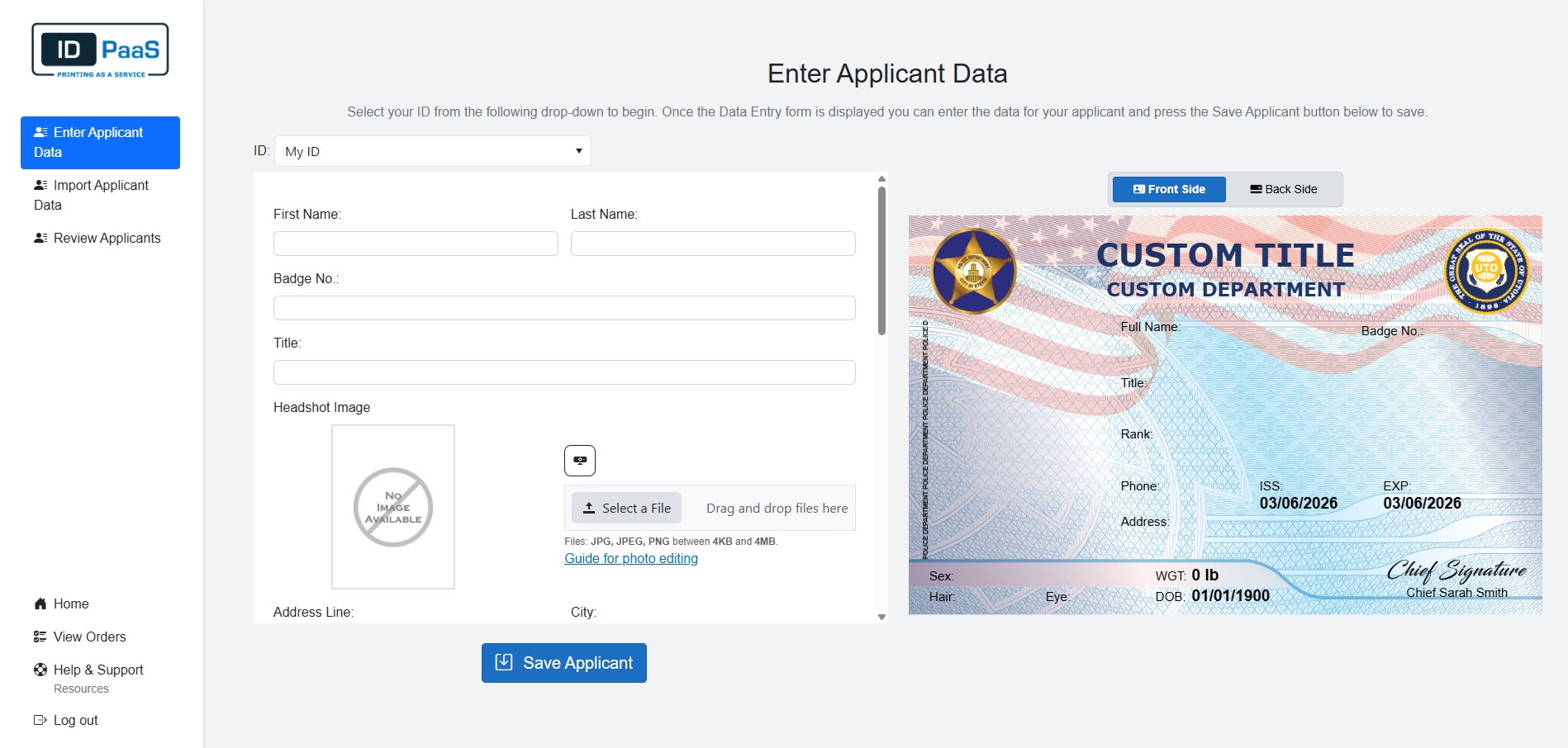Click the First Name input field
The width and height of the screenshot is (1568, 748).
pyautogui.click(x=415, y=243)
